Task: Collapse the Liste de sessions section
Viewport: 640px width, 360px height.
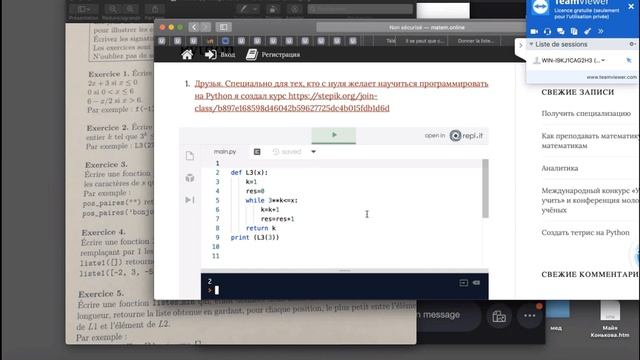Action: (531, 44)
